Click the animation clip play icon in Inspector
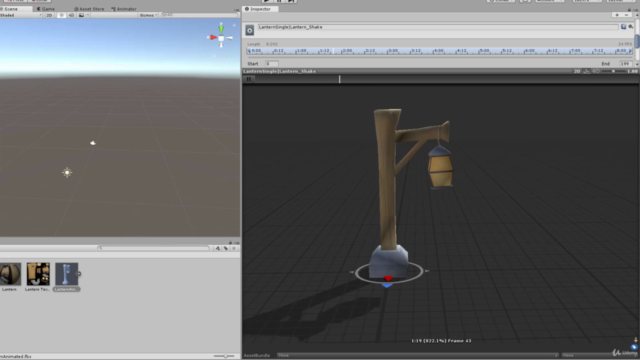The height and width of the screenshot is (360, 640). point(249,30)
